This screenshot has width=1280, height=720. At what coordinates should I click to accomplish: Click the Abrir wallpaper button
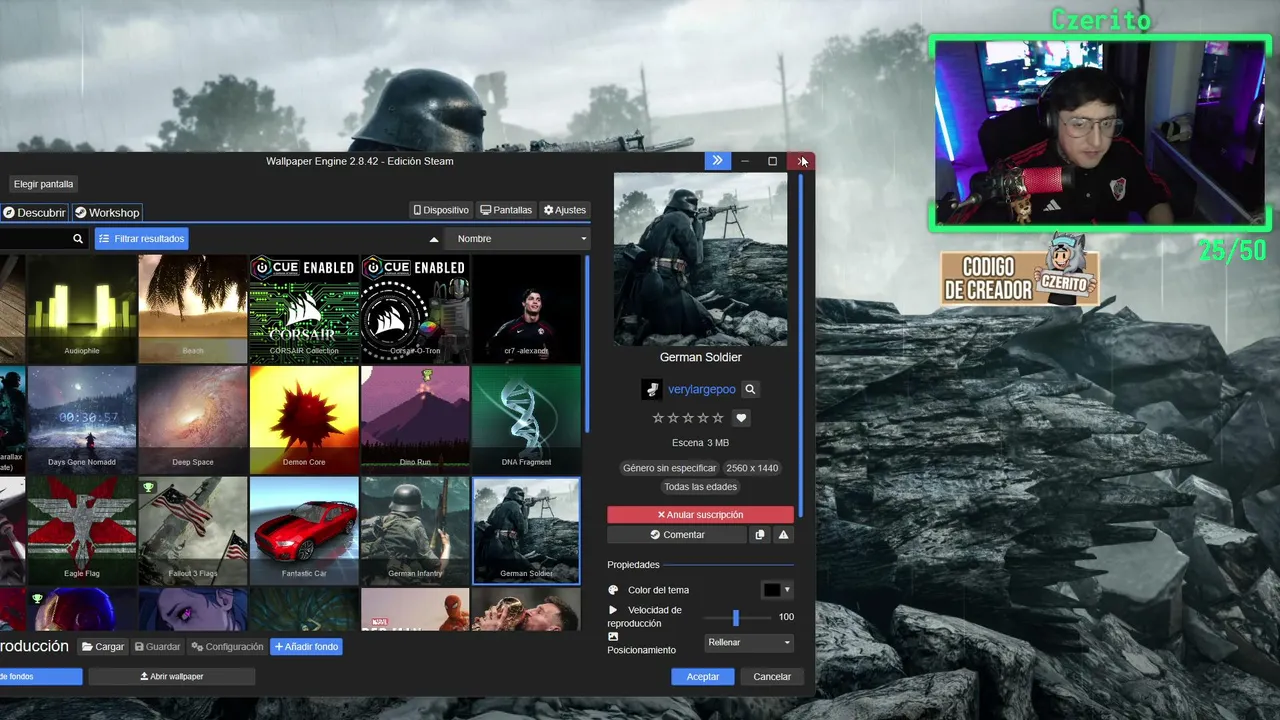(172, 677)
